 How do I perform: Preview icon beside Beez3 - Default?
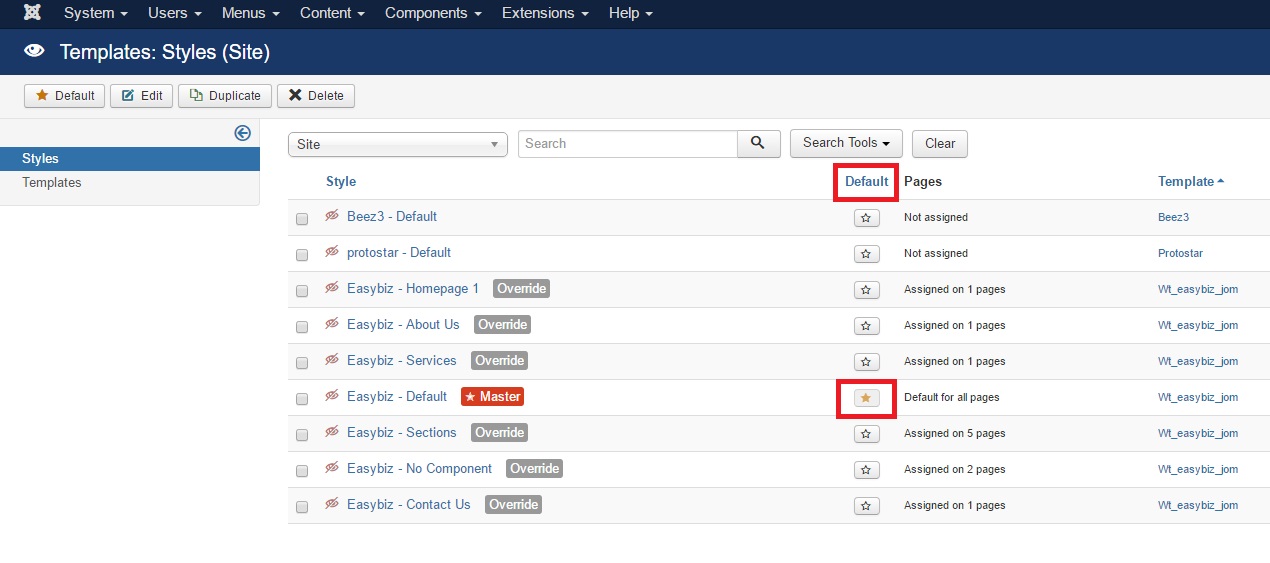(x=332, y=216)
